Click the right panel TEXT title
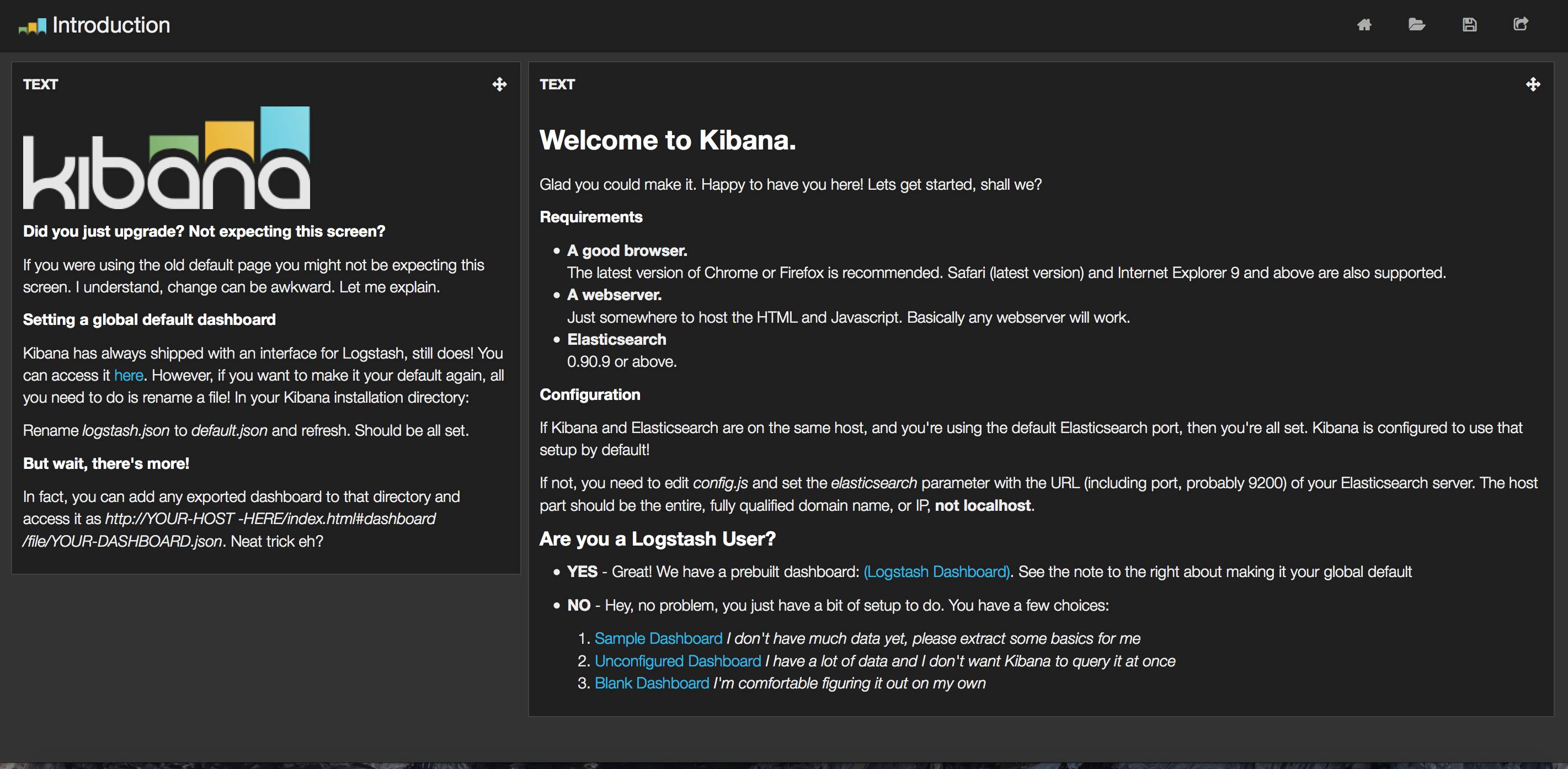This screenshot has width=1568, height=769. (x=557, y=84)
